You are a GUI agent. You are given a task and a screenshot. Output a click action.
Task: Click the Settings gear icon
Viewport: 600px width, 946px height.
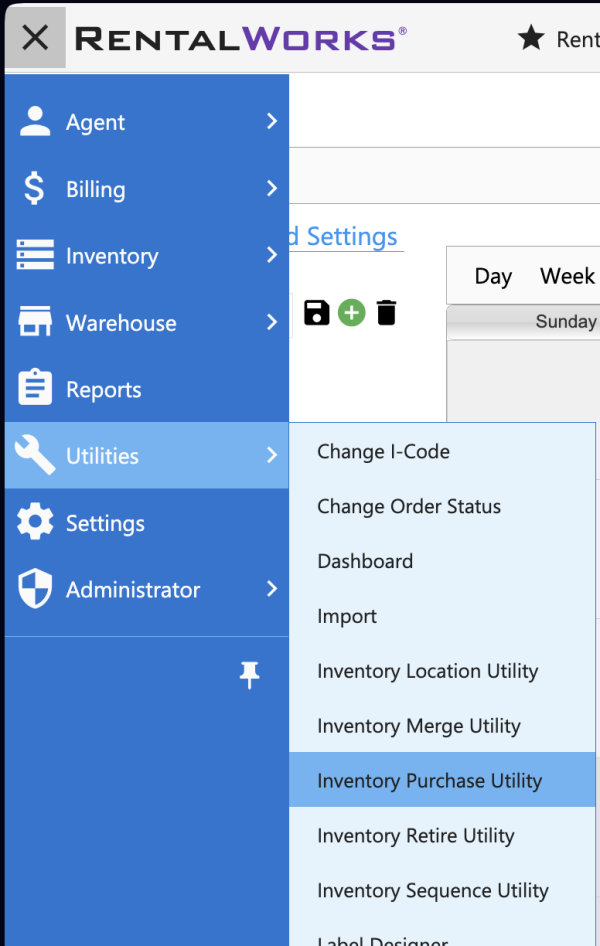coord(35,523)
